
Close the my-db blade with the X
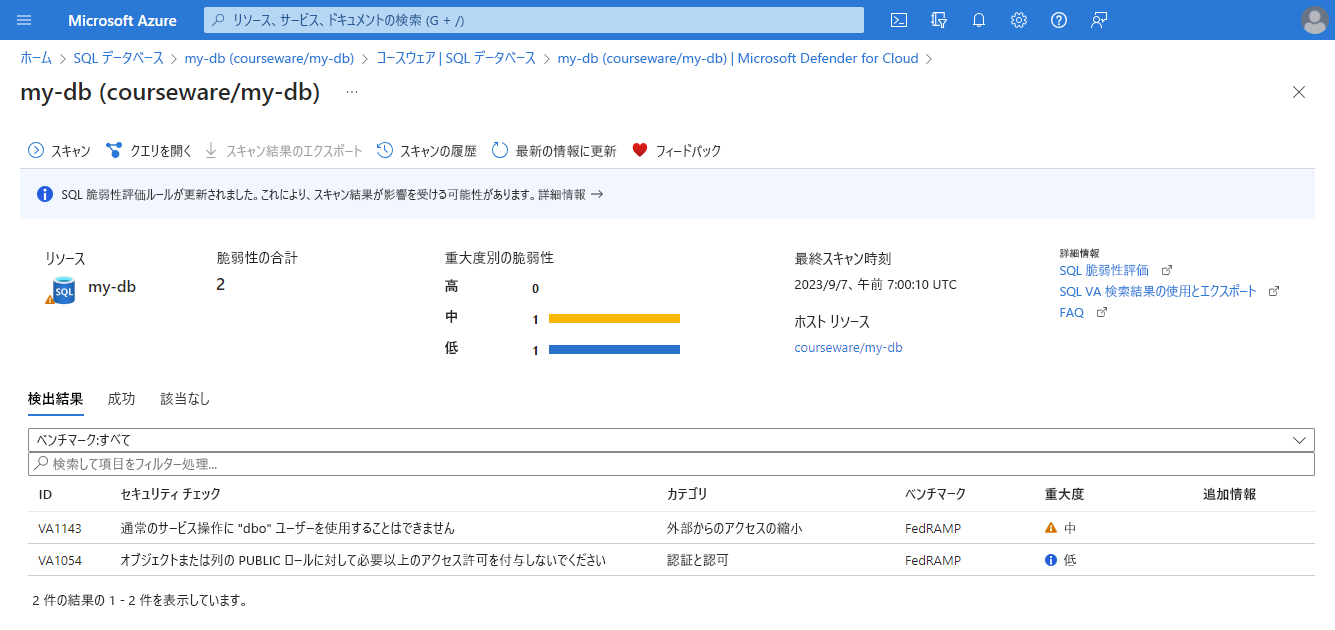pos(1299,92)
